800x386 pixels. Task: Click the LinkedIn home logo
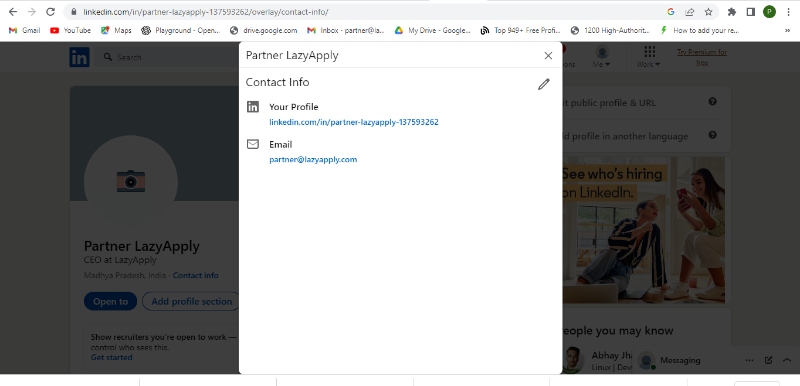79,57
